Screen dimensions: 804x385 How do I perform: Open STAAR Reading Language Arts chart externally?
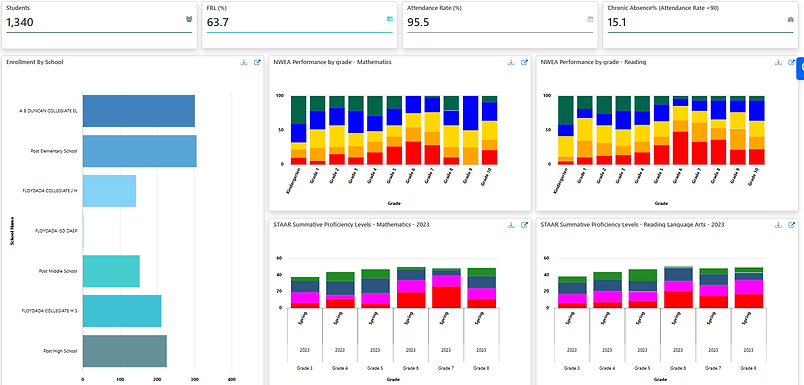[x=792, y=225]
